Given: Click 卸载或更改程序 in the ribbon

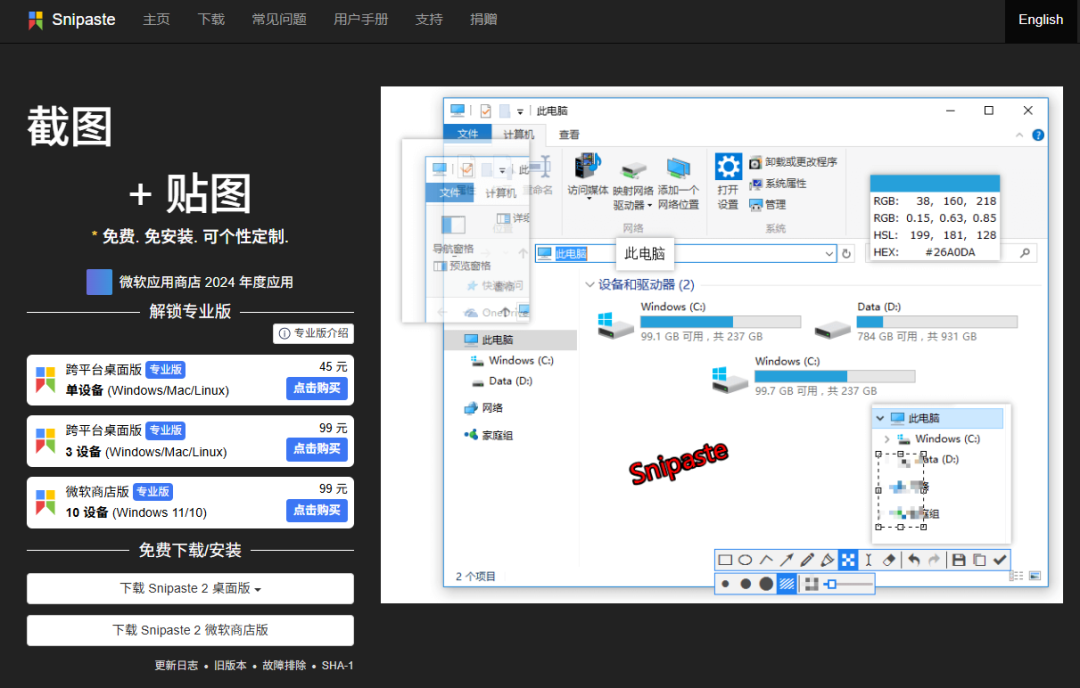Looking at the screenshot, I should click(793, 162).
